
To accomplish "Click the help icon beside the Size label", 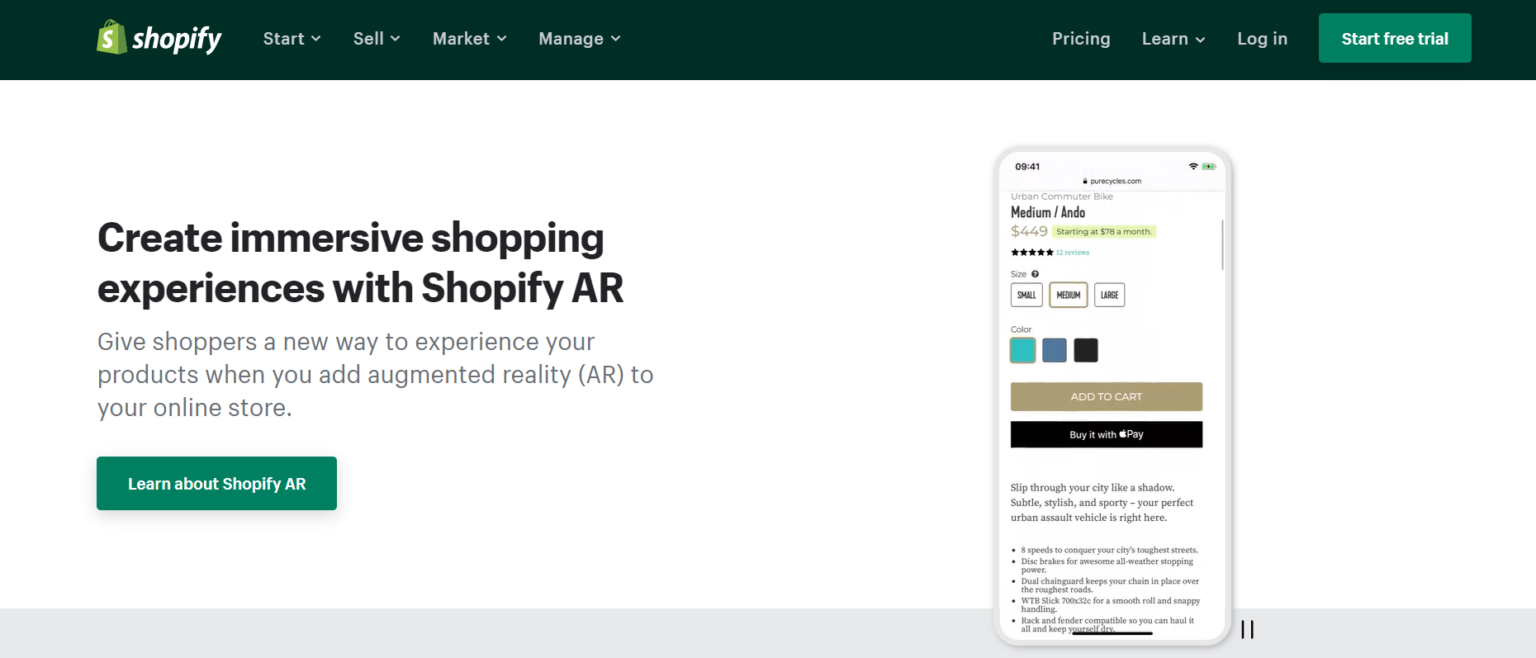I will click(1034, 274).
